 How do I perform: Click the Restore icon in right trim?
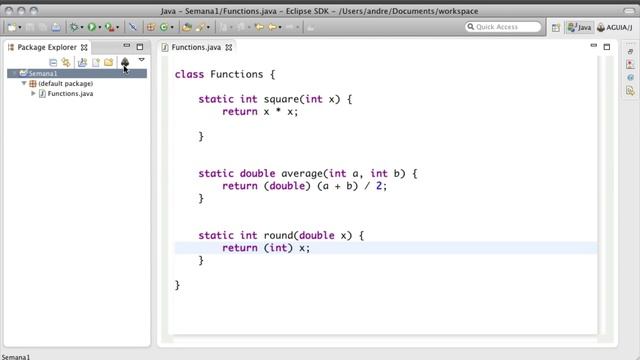(x=630, y=52)
